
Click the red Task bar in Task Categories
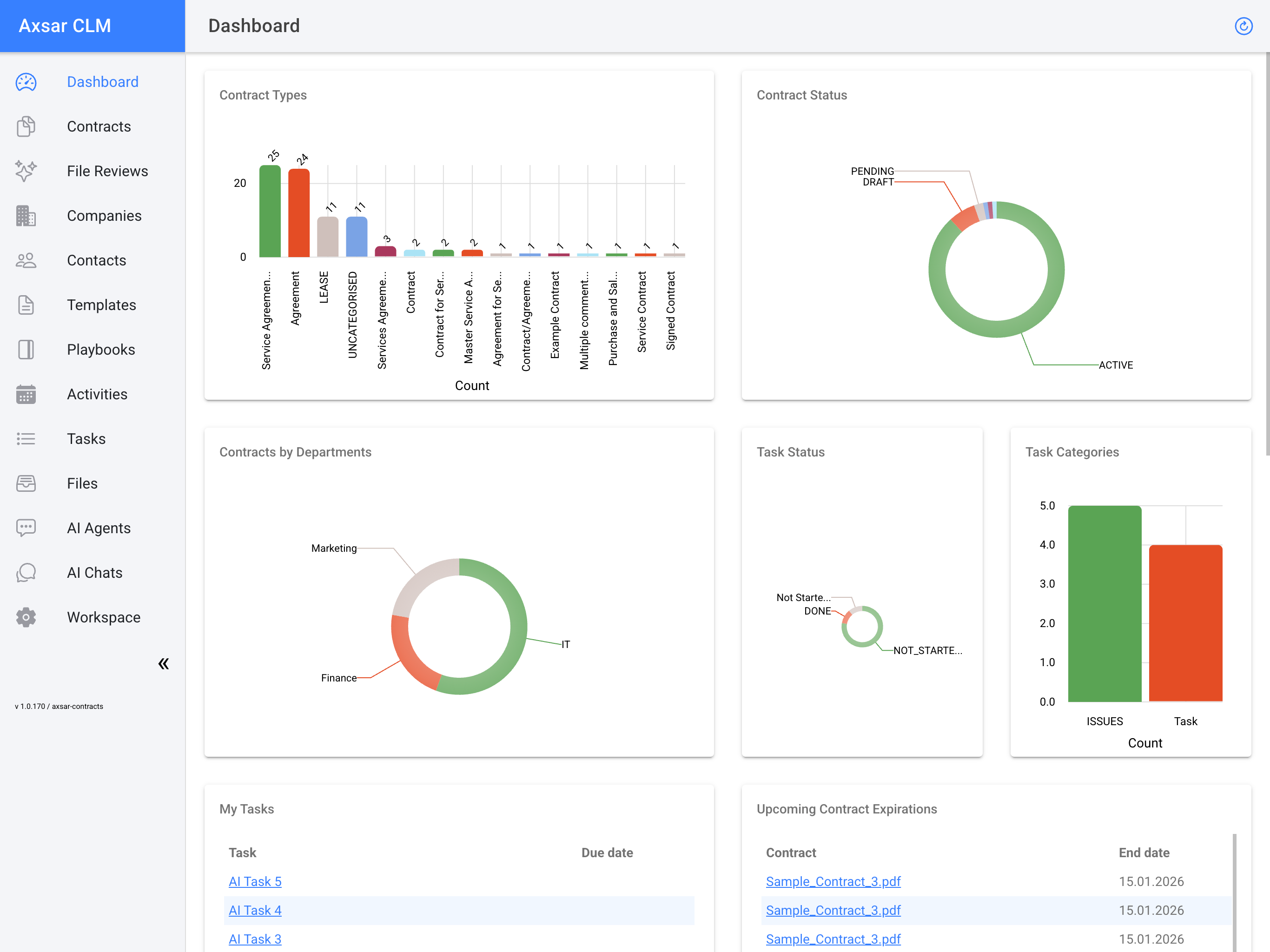[x=1185, y=623]
